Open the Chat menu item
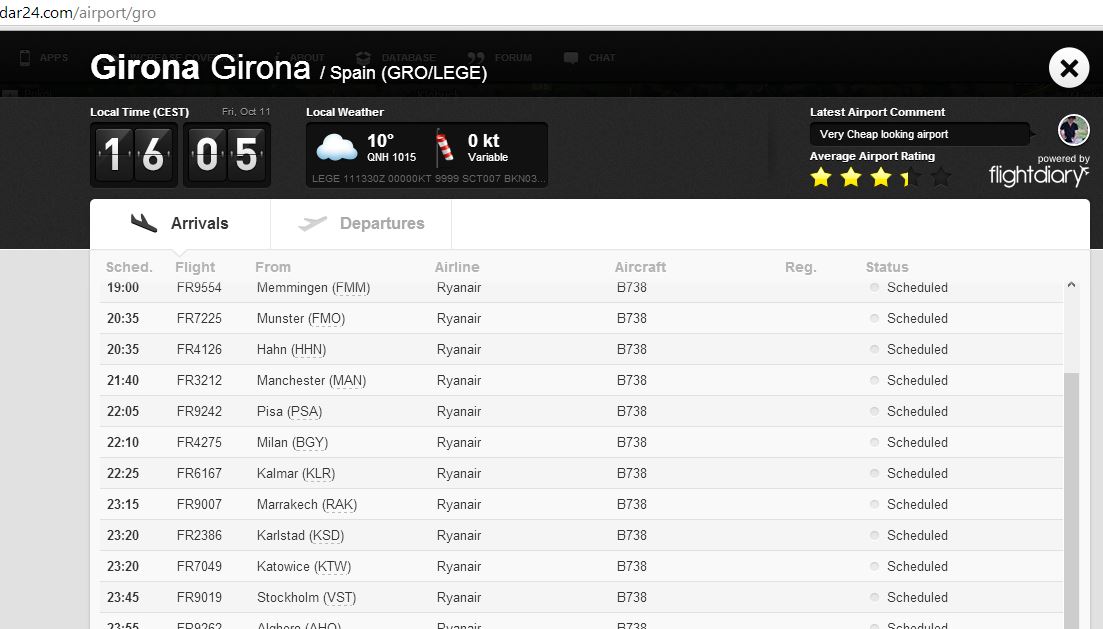 coord(590,58)
